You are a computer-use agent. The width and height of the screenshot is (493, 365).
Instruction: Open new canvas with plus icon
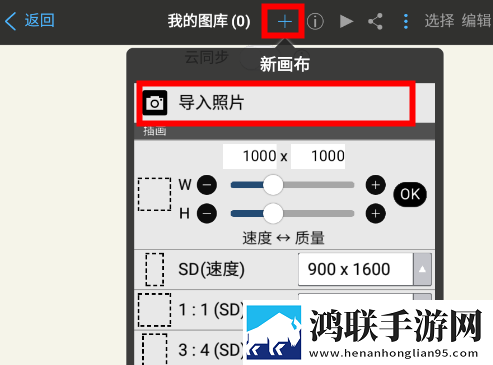pyautogui.click(x=284, y=22)
